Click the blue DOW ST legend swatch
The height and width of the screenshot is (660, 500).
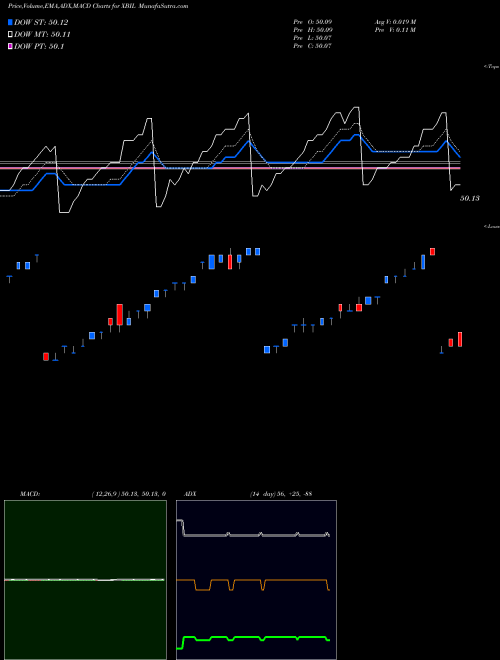(10, 22)
